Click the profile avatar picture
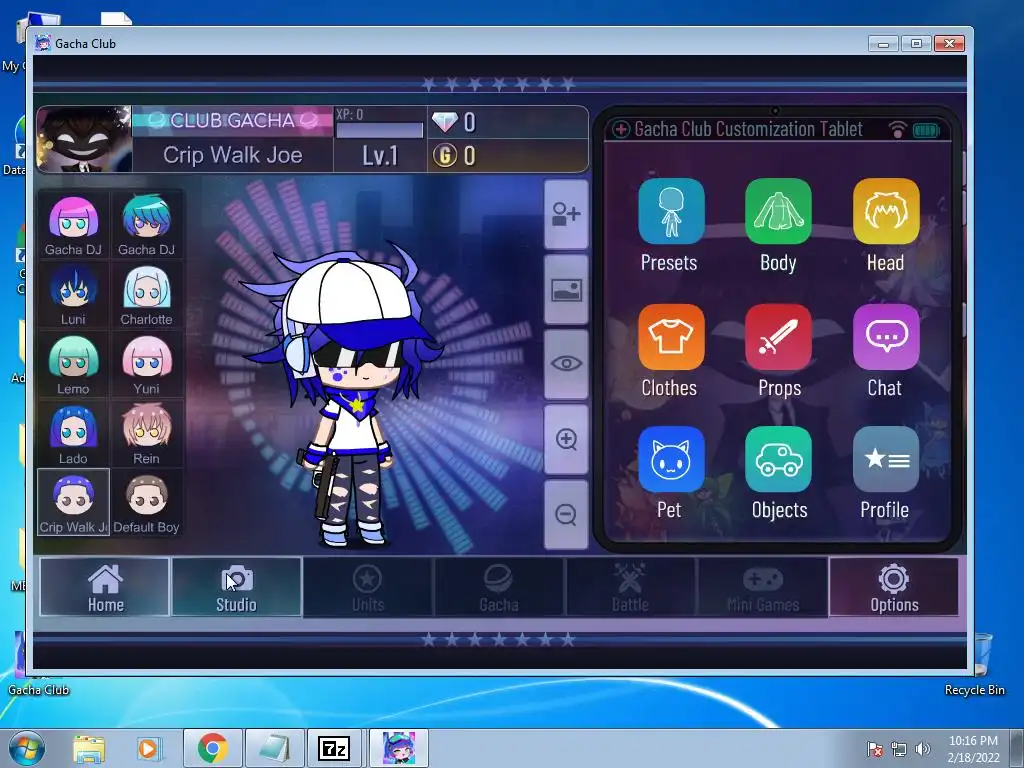Viewport: 1024px width, 768px height. pos(84,139)
